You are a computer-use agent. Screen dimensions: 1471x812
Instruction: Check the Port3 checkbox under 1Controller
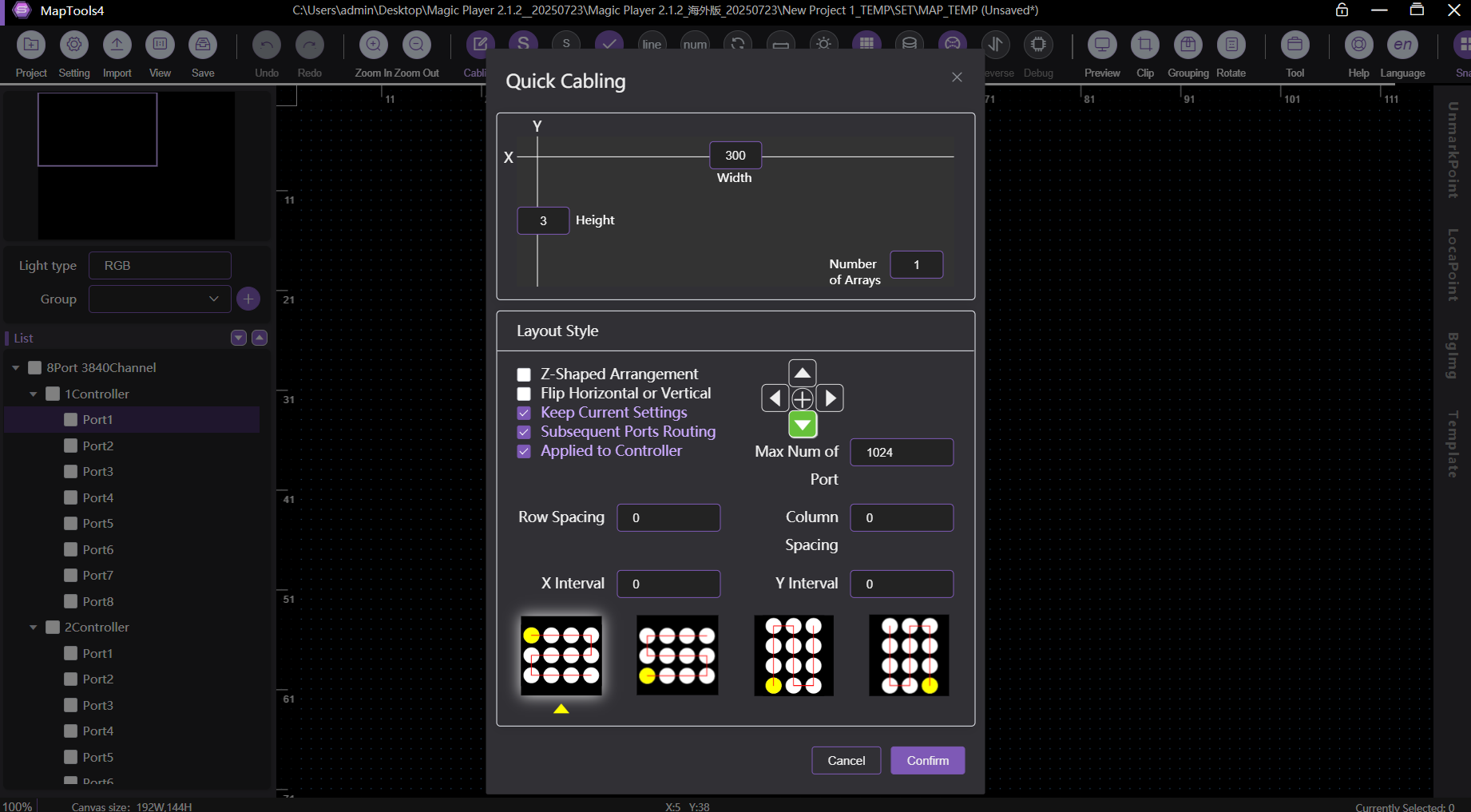[x=71, y=471]
